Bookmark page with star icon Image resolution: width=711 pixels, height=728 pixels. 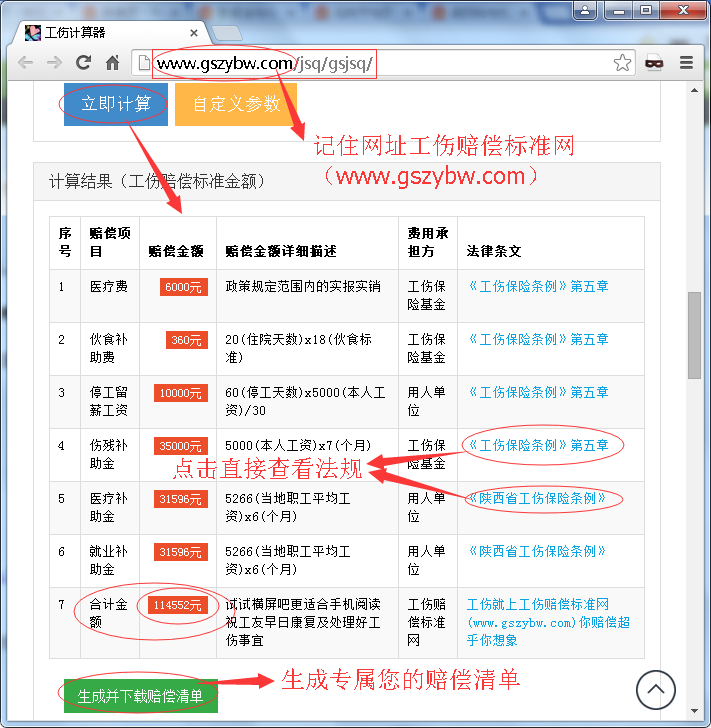pyautogui.click(x=622, y=63)
